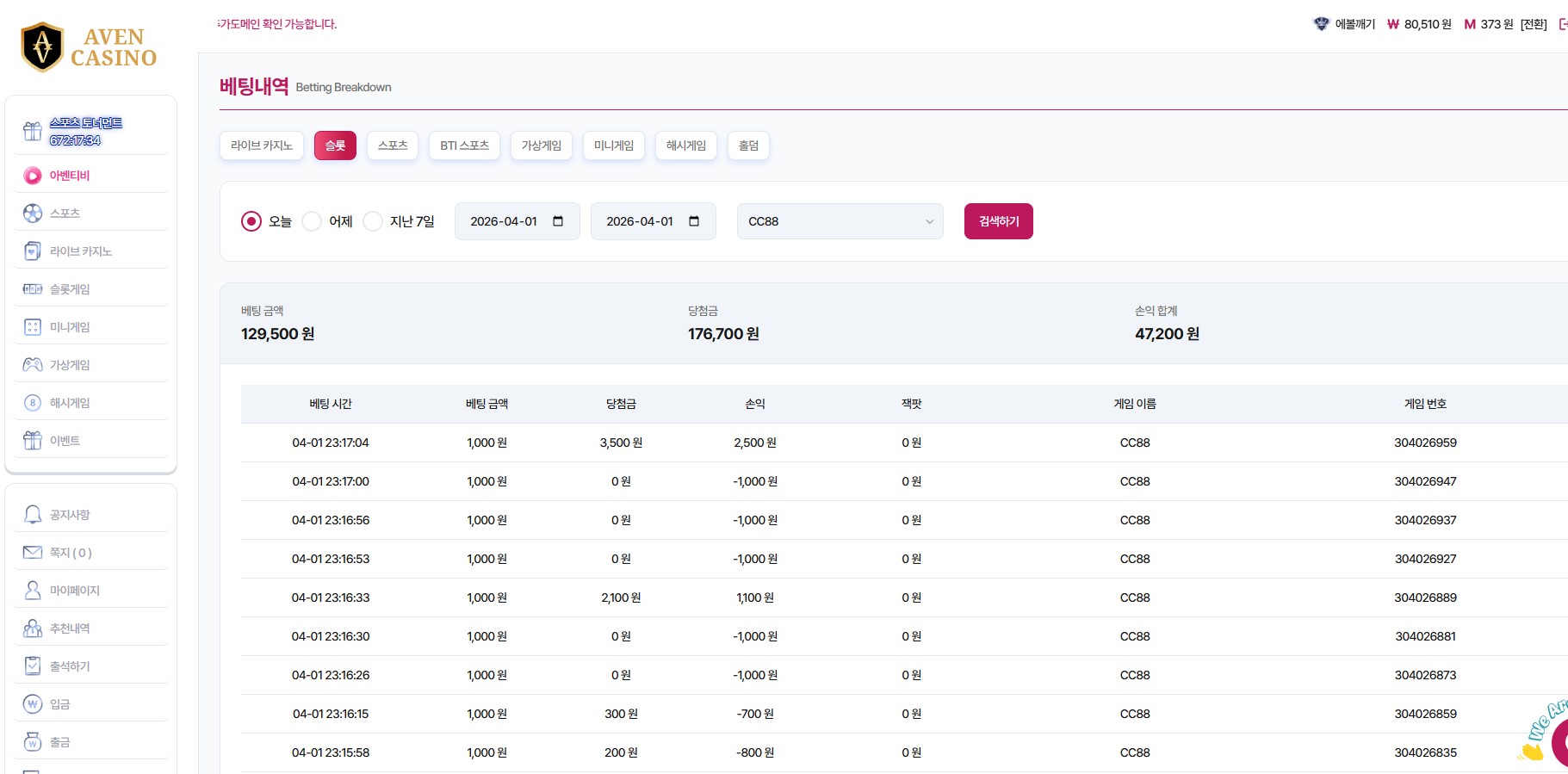Image resolution: width=1568 pixels, height=774 pixels.
Task: Open the end date calendar picker
Action: click(694, 222)
